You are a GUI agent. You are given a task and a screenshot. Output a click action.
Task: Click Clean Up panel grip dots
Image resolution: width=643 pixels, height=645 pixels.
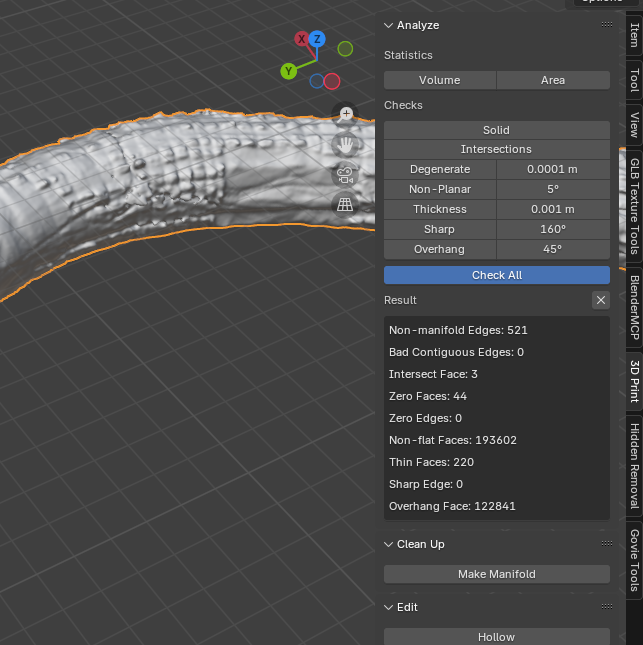tap(607, 543)
